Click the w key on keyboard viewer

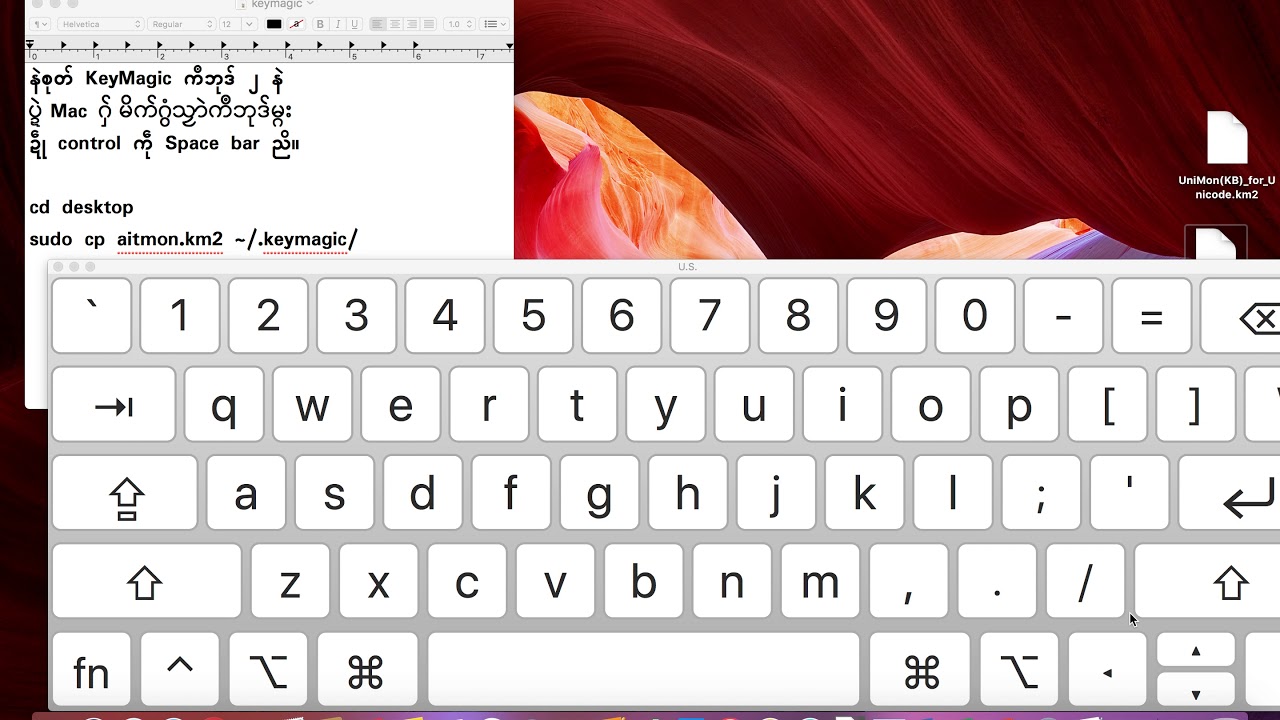[x=312, y=405]
